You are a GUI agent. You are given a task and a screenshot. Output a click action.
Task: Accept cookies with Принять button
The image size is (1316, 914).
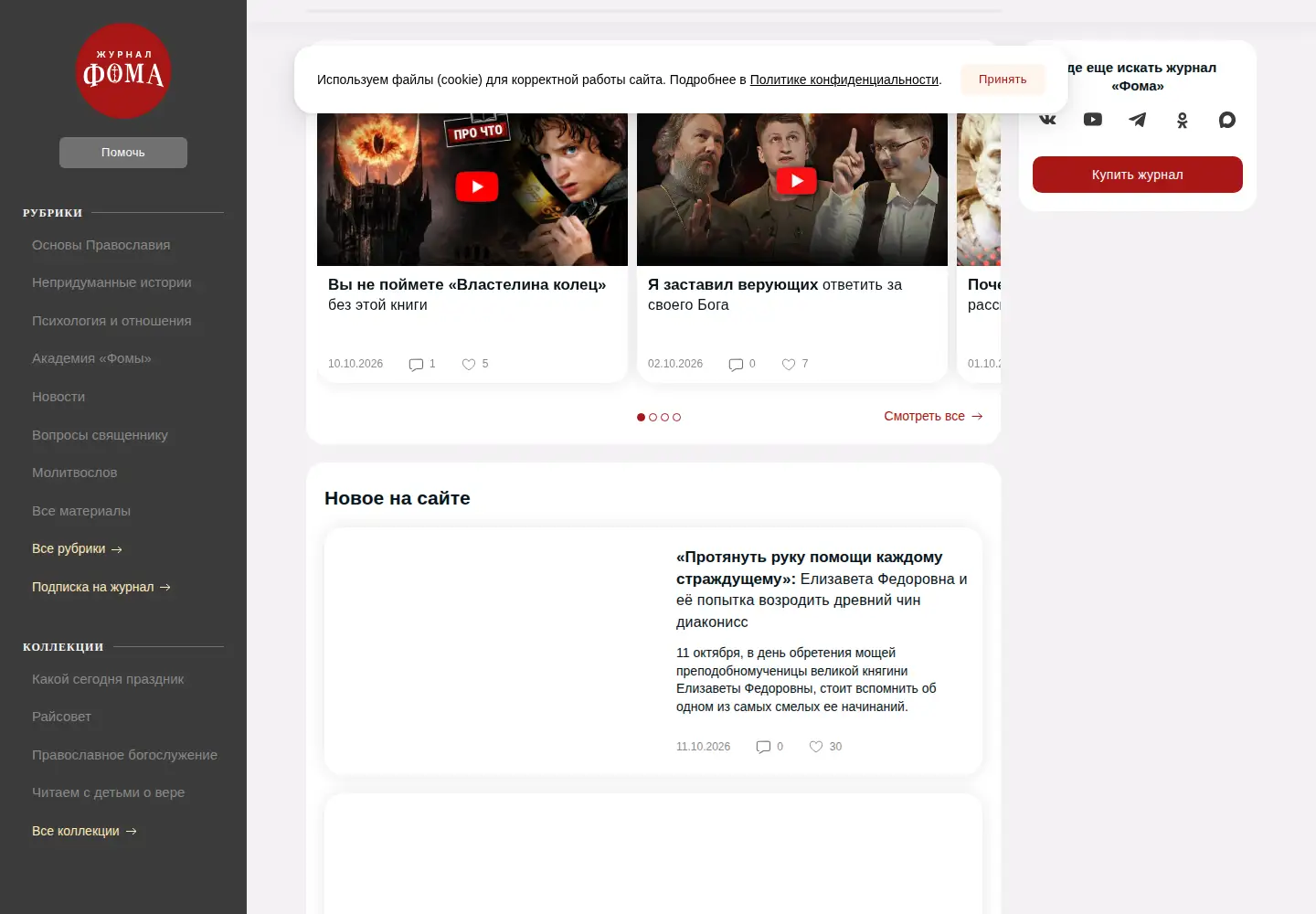pyautogui.click(x=1003, y=80)
